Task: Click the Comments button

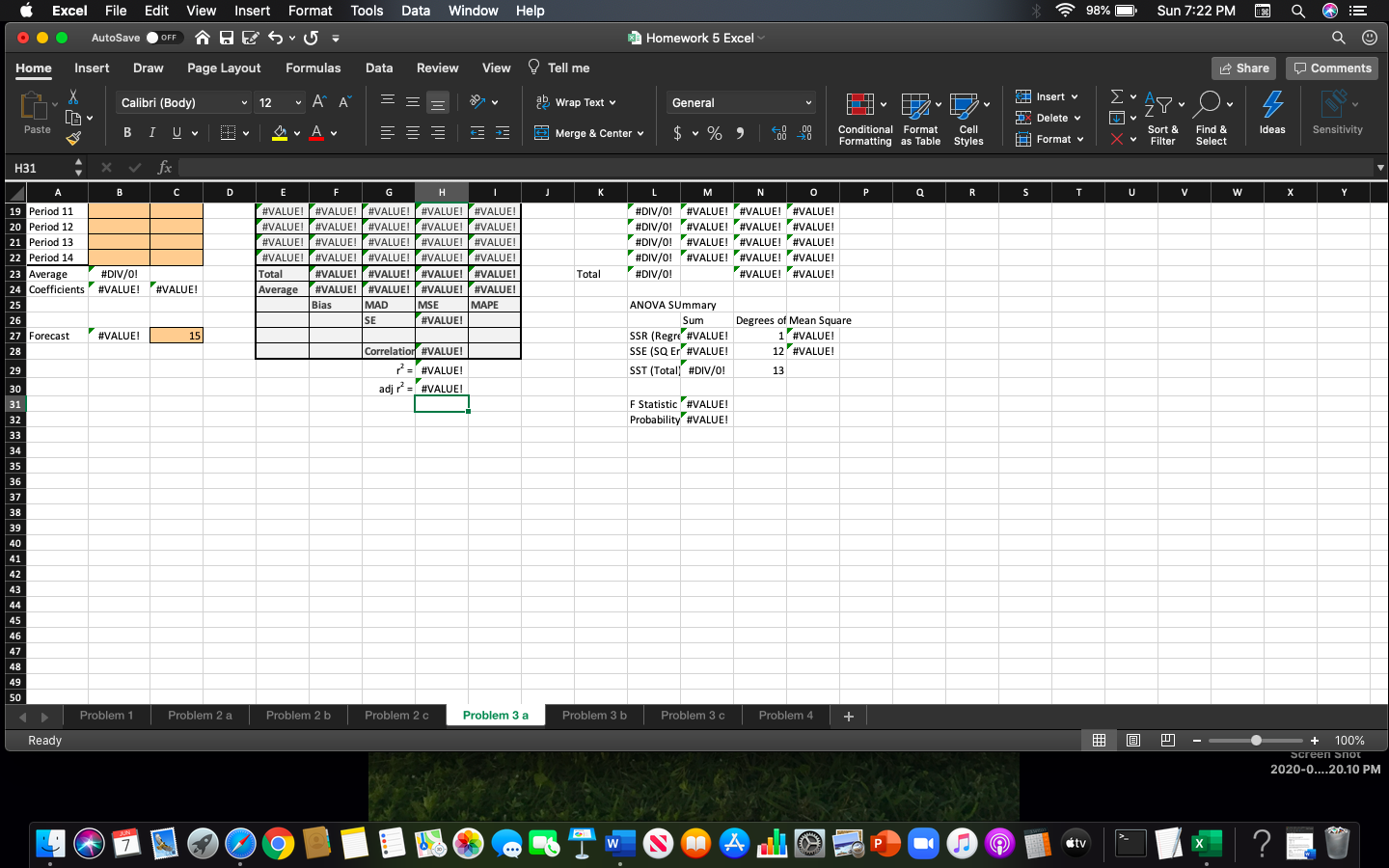Action: click(1332, 68)
